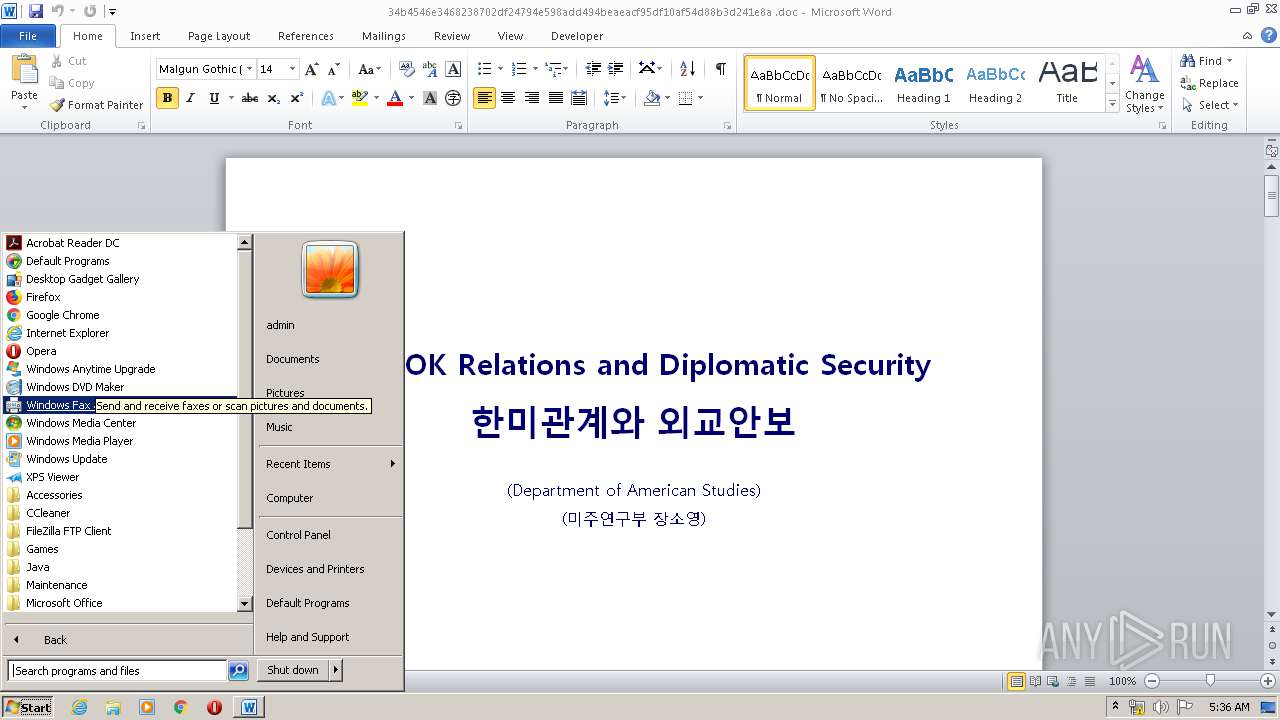The image size is (1280, 720).
Task: Toggle Underline formatting
Action: pos(214,98)
